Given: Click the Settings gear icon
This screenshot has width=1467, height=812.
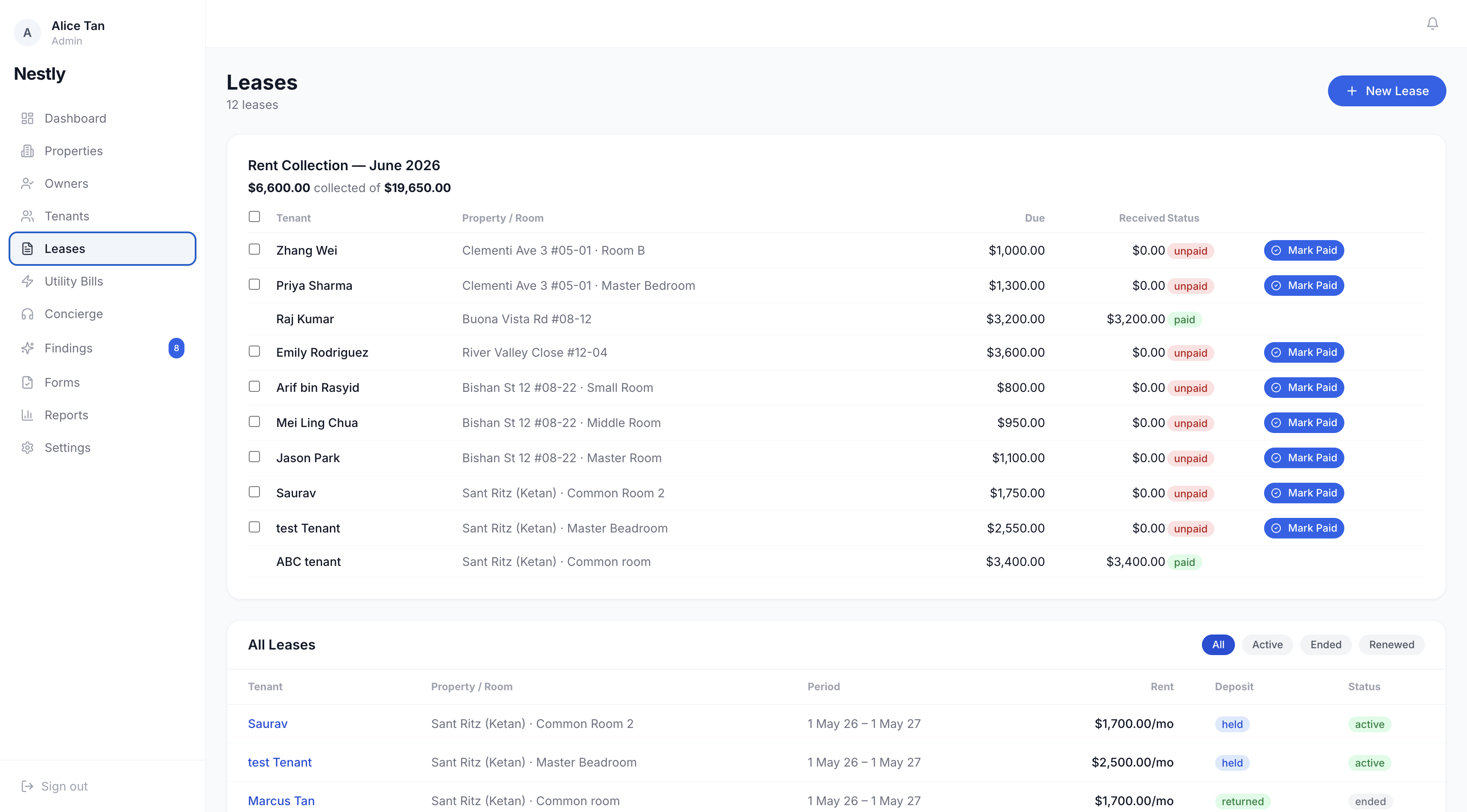Looking at the screenshot, I should pos(27,448).
